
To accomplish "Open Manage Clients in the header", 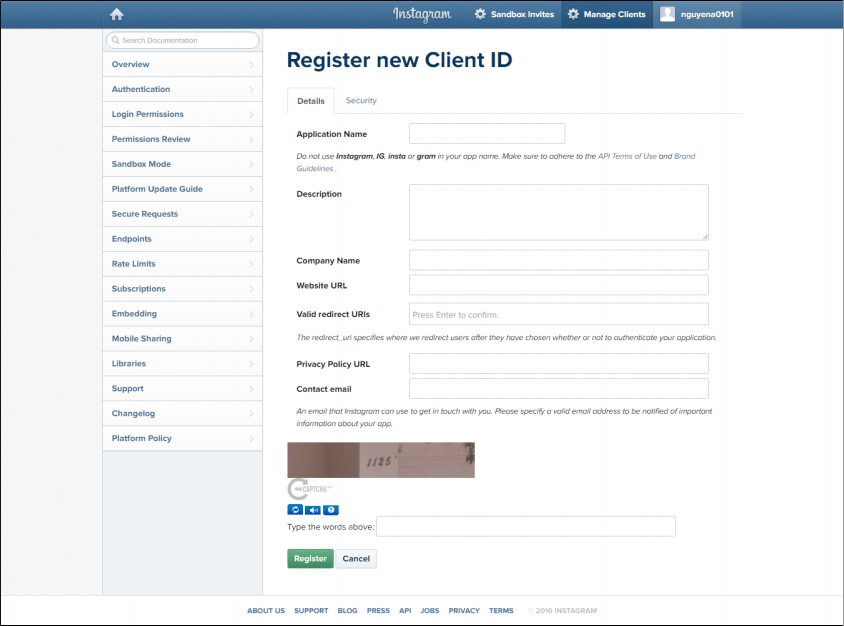I will point(607,15).
